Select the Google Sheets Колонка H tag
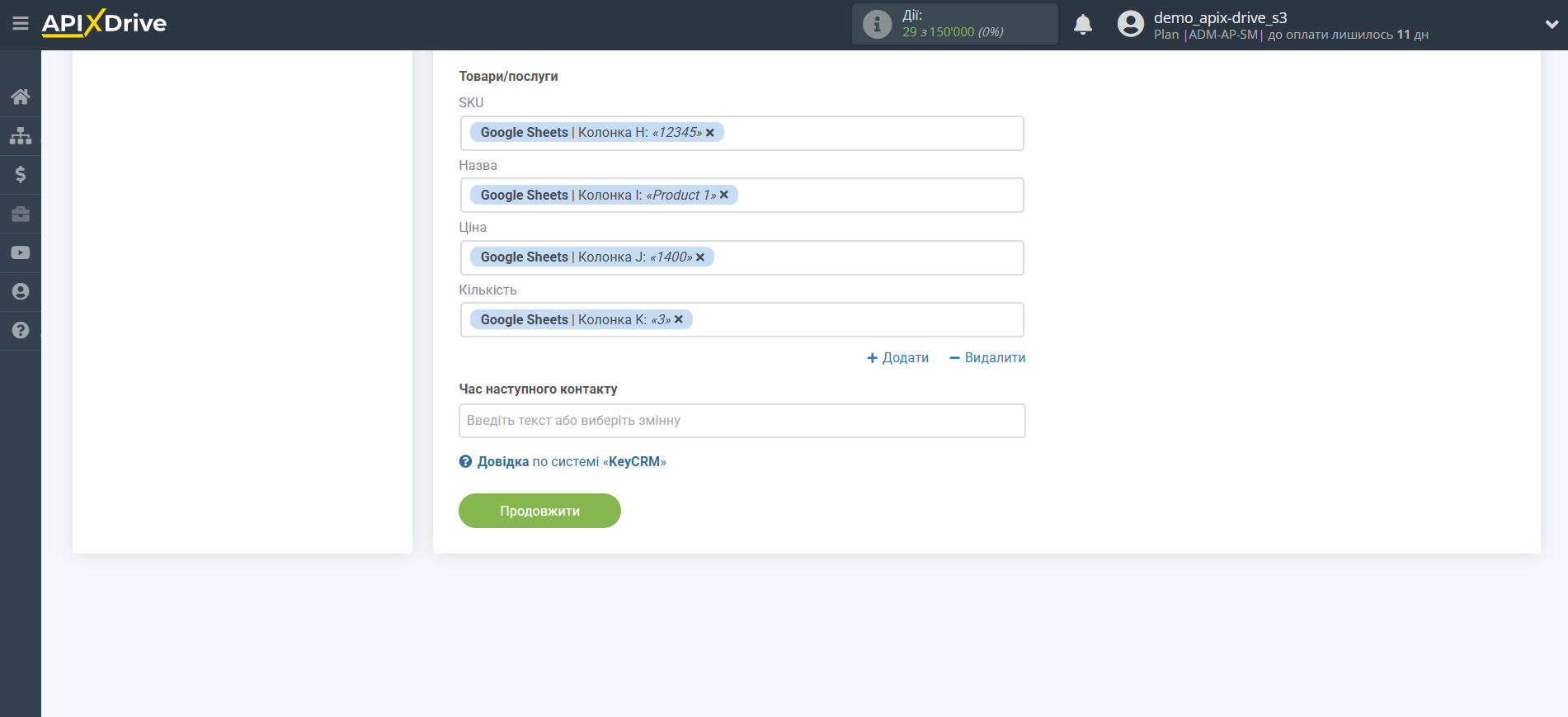This screenshot has height=717, width=1568. pyautogui.click(x=597, y=132)
